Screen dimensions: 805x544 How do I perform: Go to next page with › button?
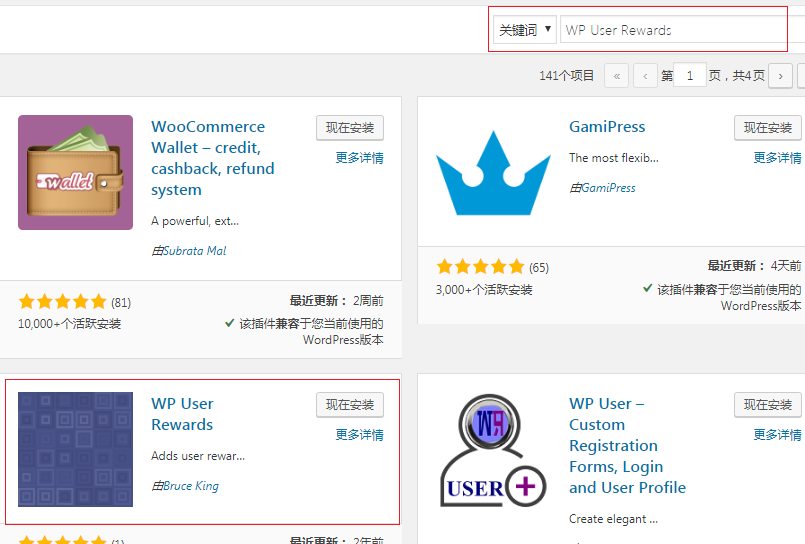click(780, 76)
